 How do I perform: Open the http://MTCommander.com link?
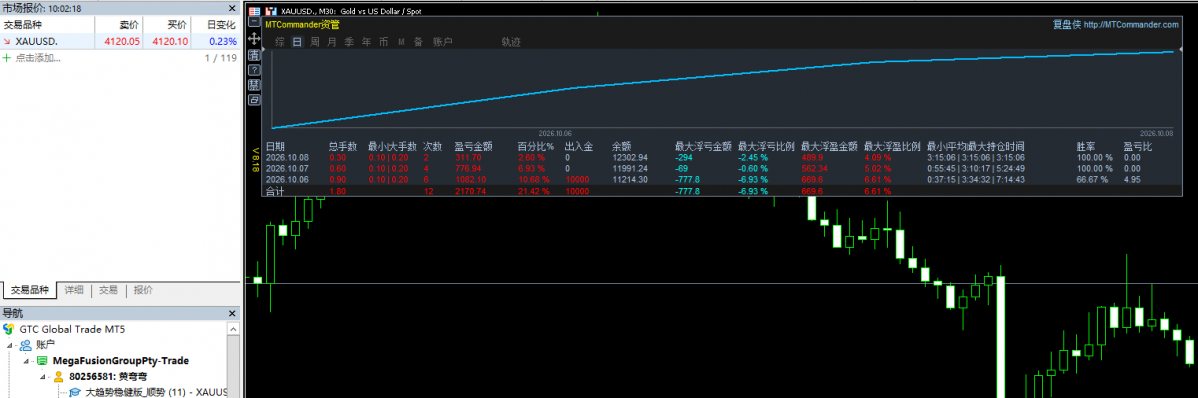coord(1131,24)
